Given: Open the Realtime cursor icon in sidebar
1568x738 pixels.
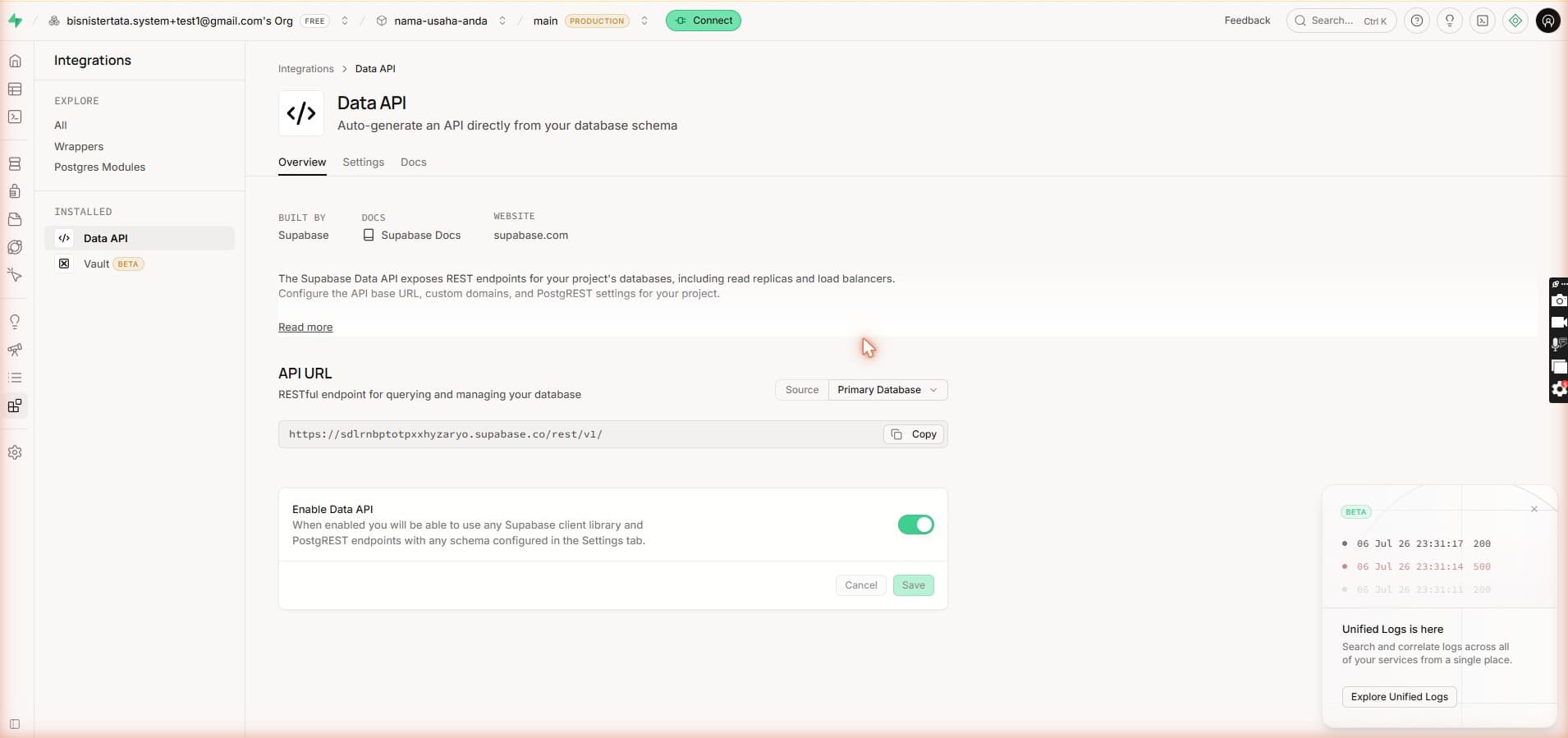Looking at the screenshot, I should 15,275.
